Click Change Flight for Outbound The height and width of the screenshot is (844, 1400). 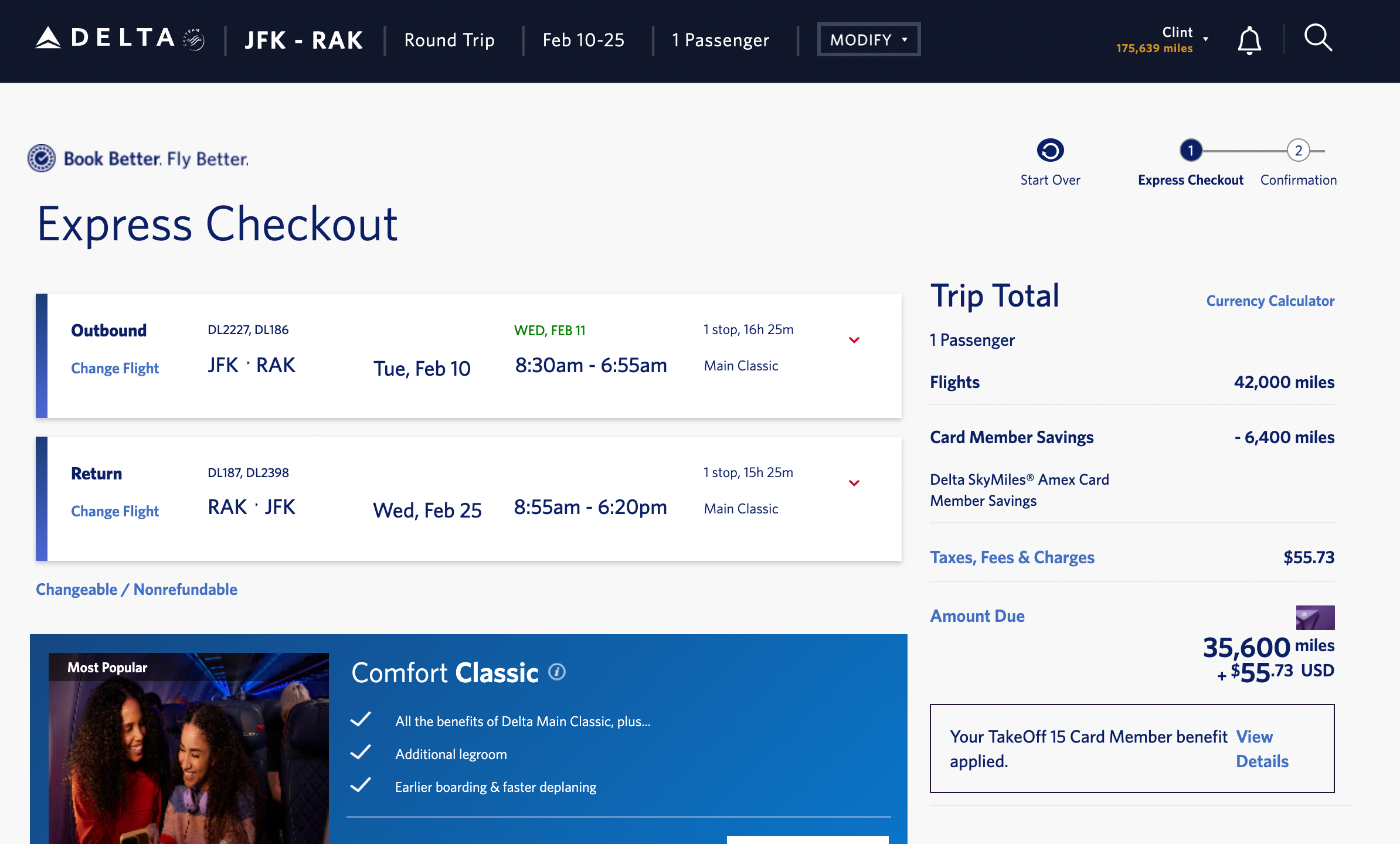(115, 368)
